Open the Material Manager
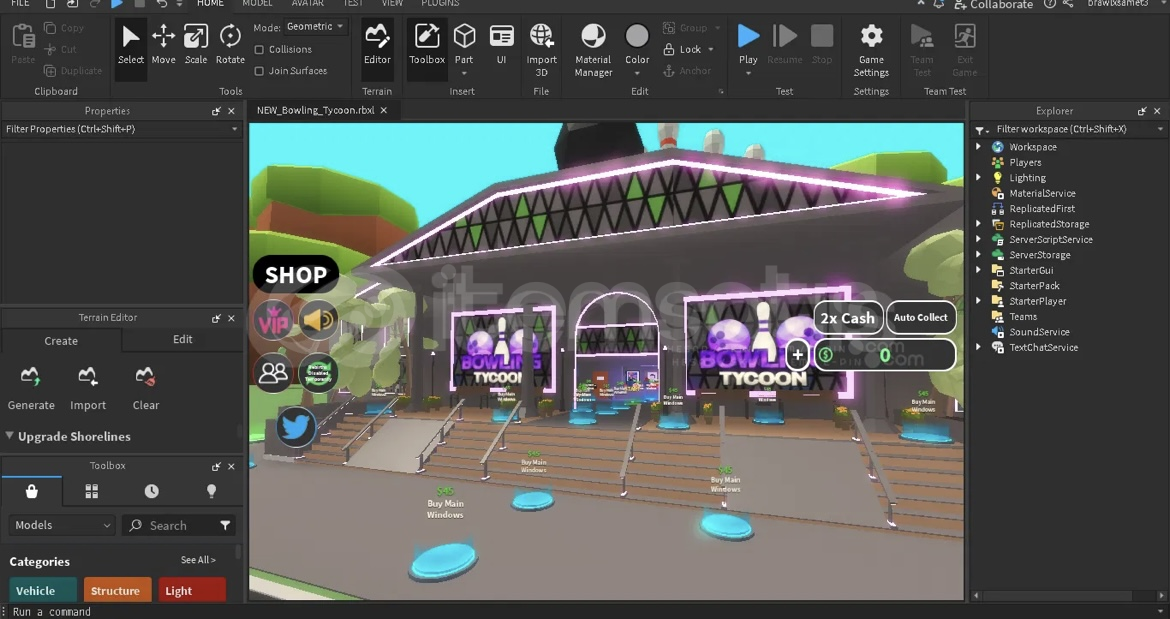Image resolution: width=1170 pixels, height=619 pixels. tap(593, 50)
